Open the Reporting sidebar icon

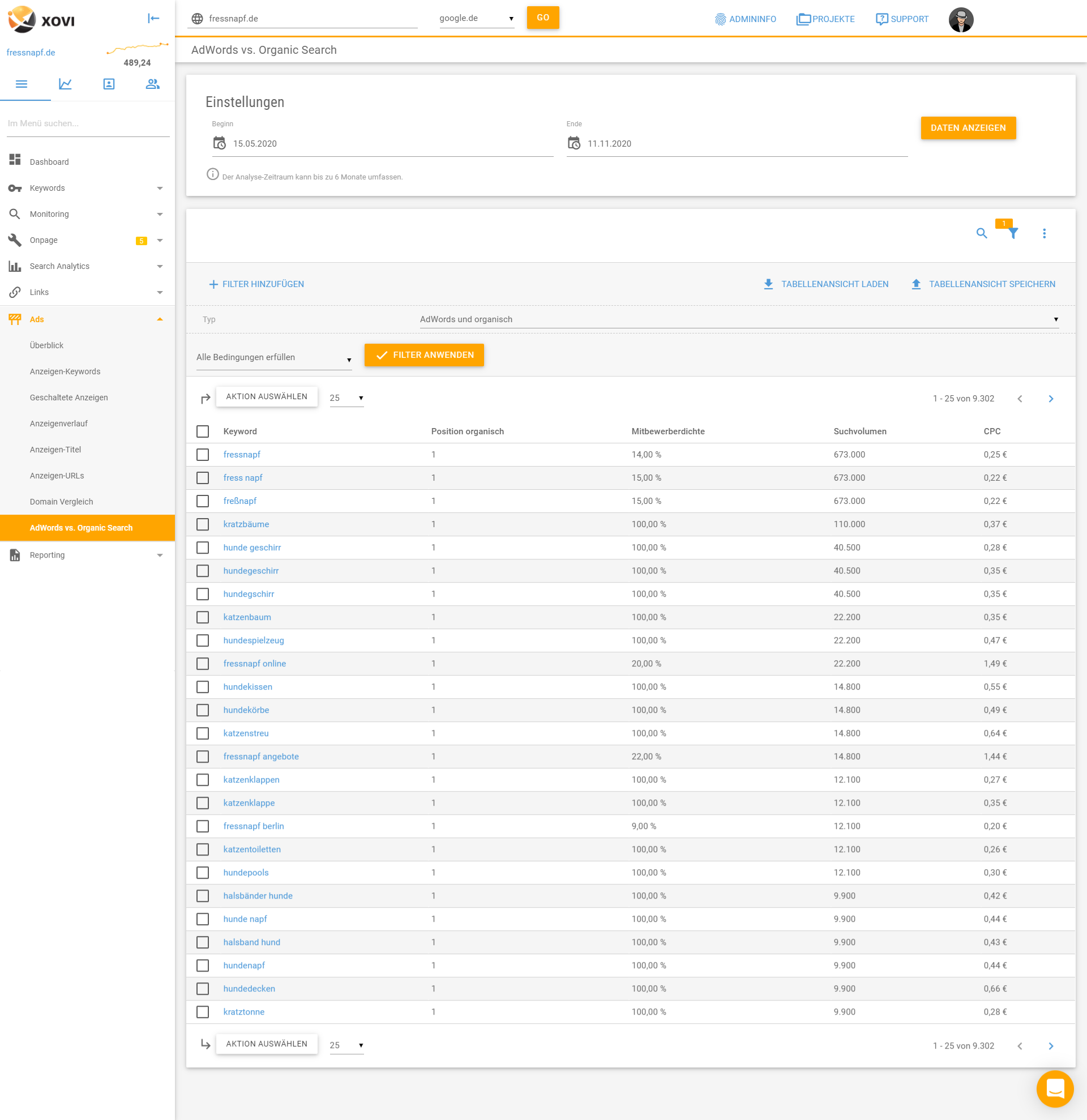tap(15, 555)
